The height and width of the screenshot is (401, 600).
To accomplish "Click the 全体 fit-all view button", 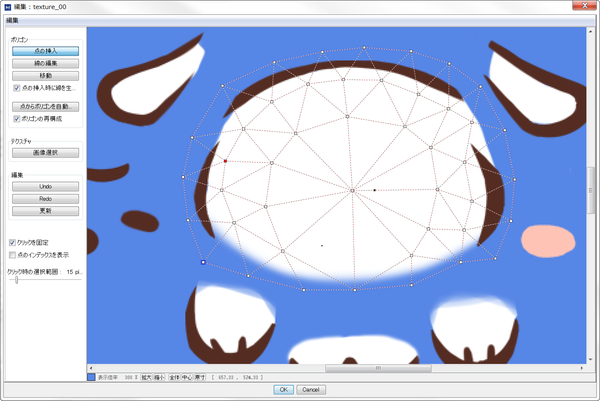I will click(x=174, y=377).
